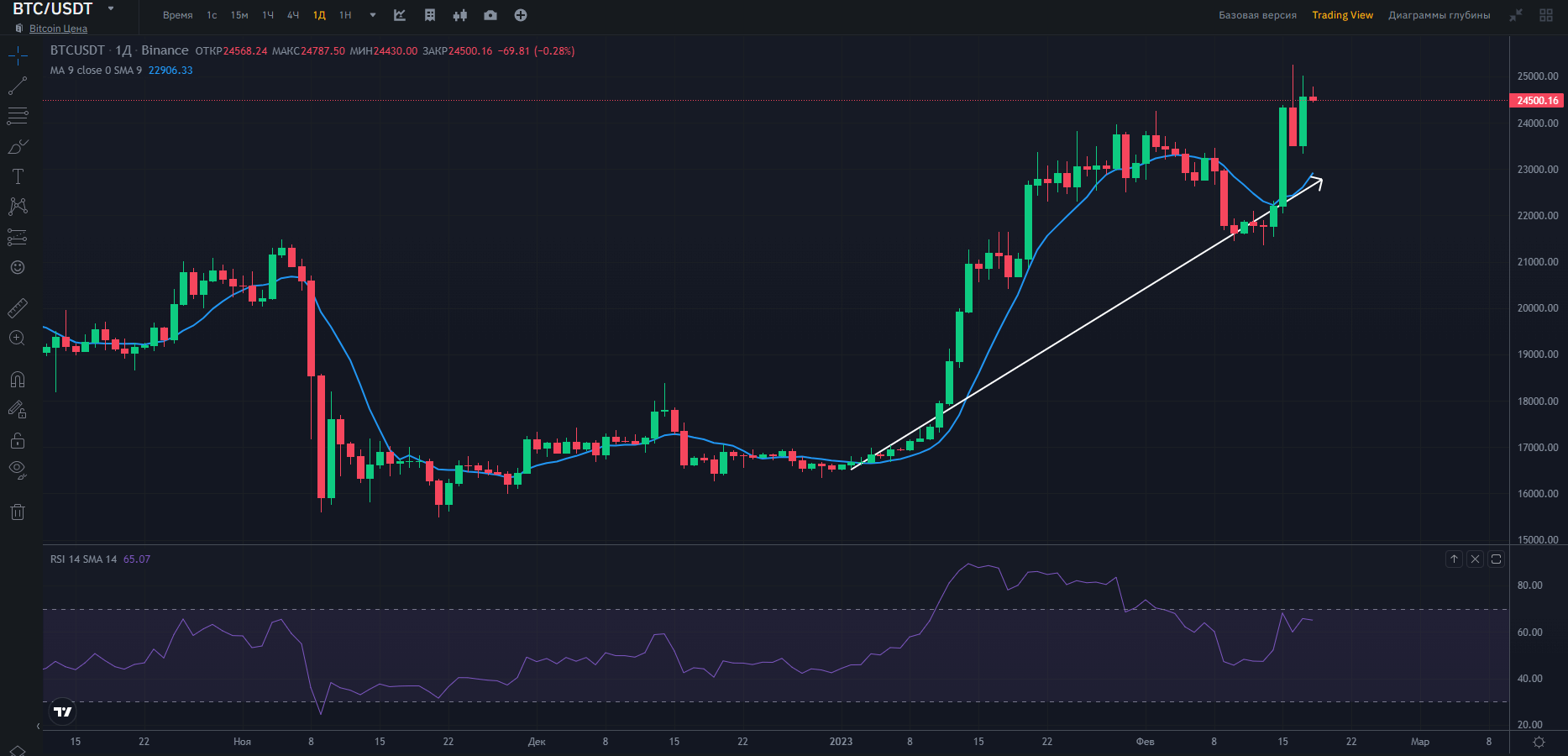Select the 4Ч timeframe button
Viewport: 1568px width, 756px height.
point(293,15)
